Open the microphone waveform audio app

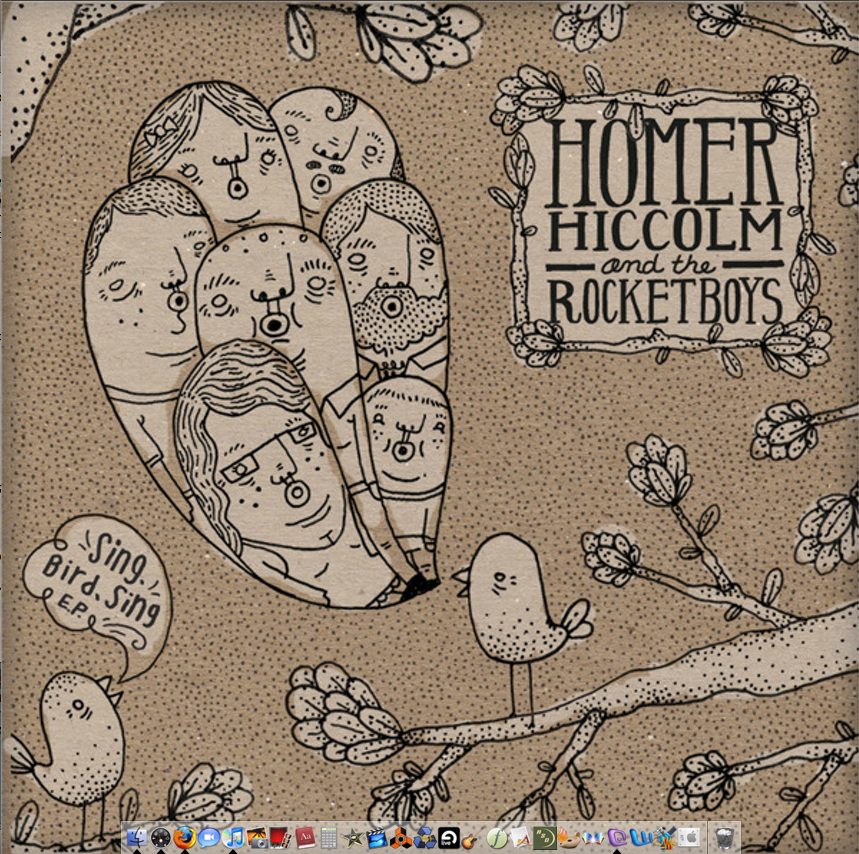point(665,838)
